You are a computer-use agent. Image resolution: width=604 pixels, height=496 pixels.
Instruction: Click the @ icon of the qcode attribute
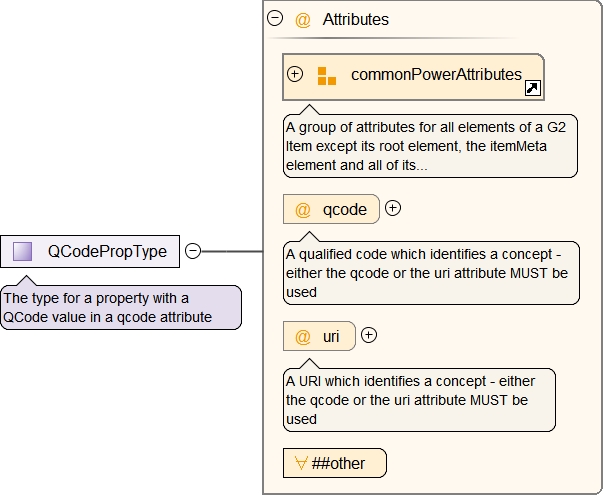(302, 210)
